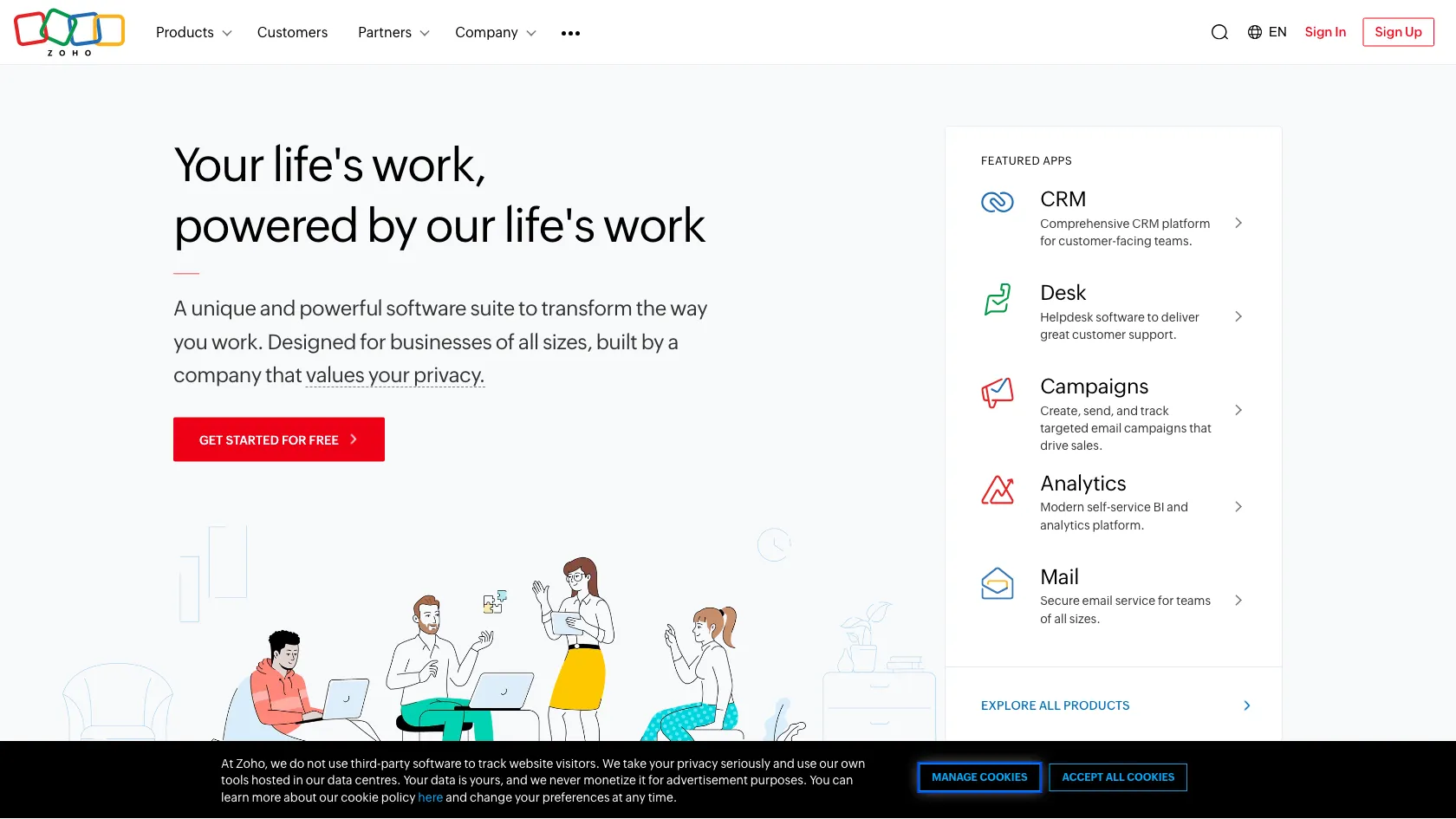Open Explore All Products link
1456x819 pixels.
(1055, 705)
